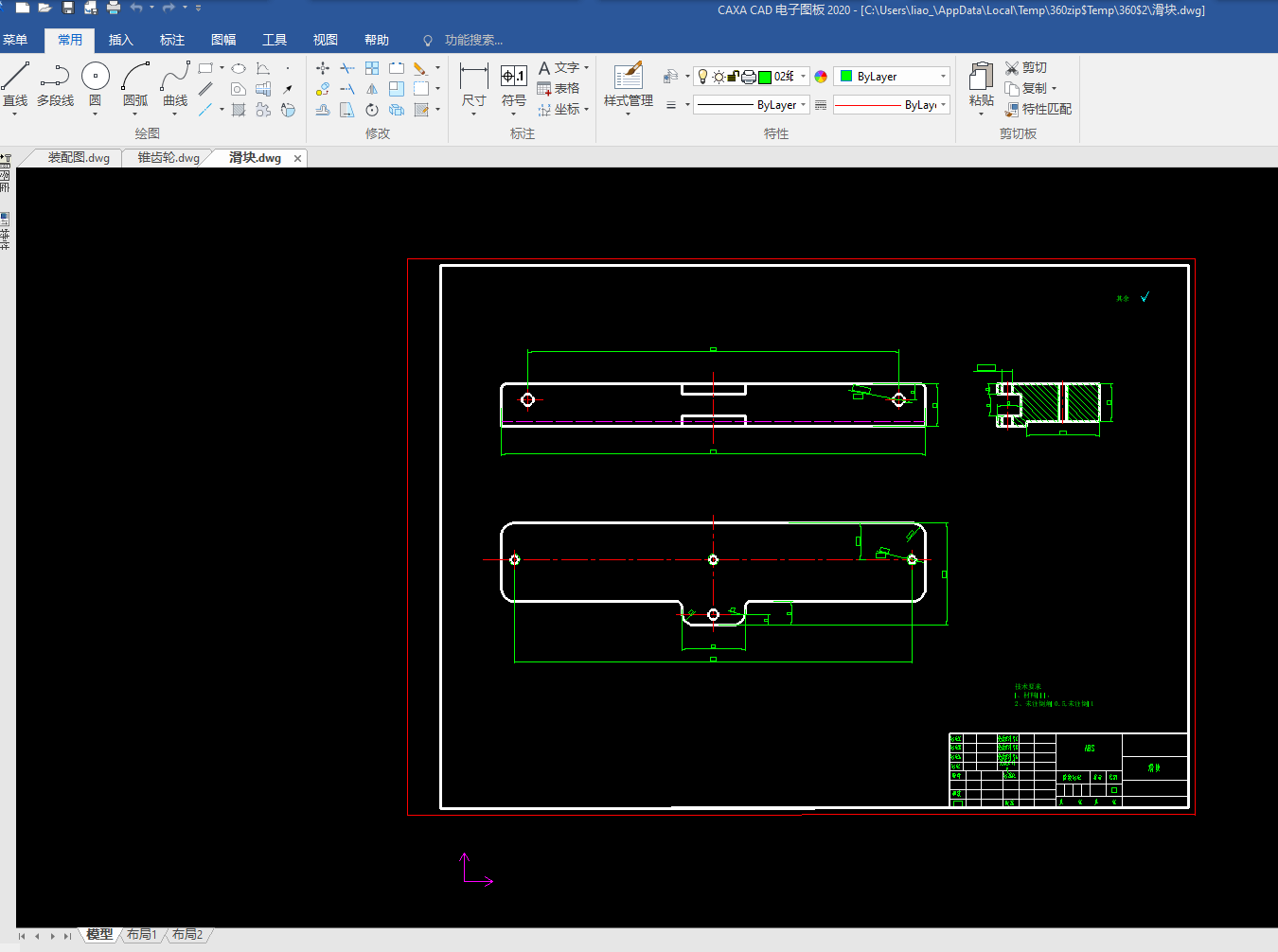This screenshot has height=952, width=1278.
Task: Click the 剪切 cut button
Action: point(1026,68)
